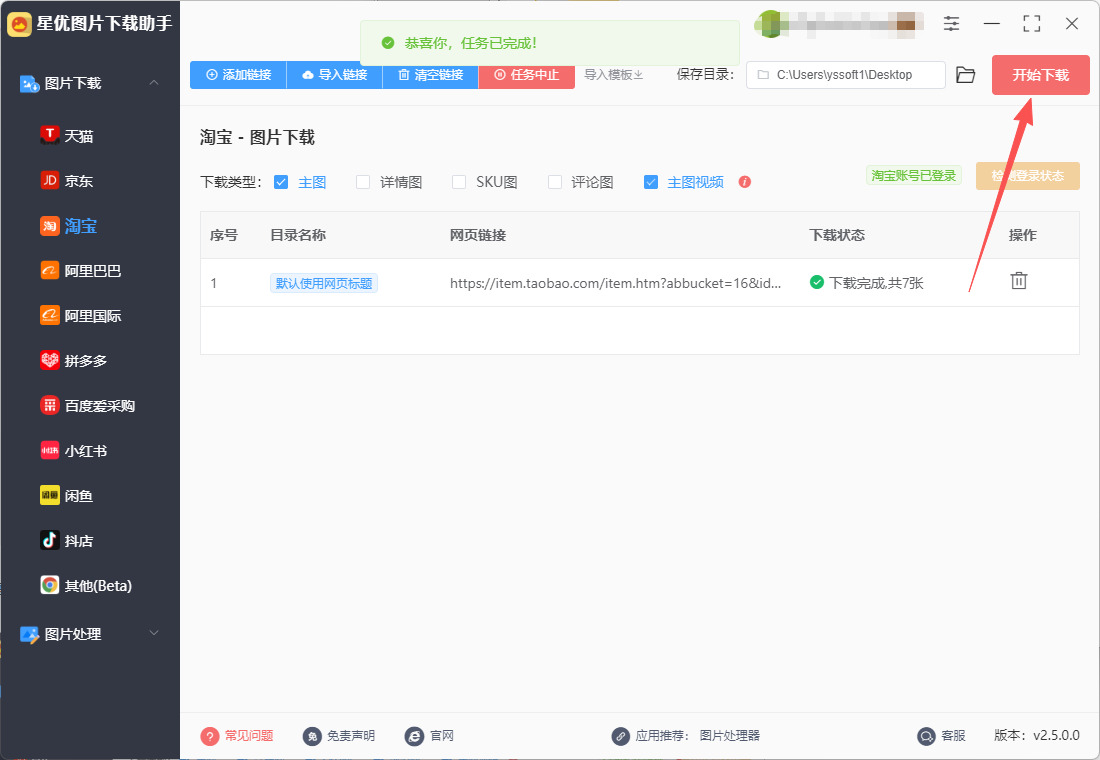The image size is (1100, 760).
Task: Click the 淘宝 sidebar icon
Action: (x=49, y=226)
